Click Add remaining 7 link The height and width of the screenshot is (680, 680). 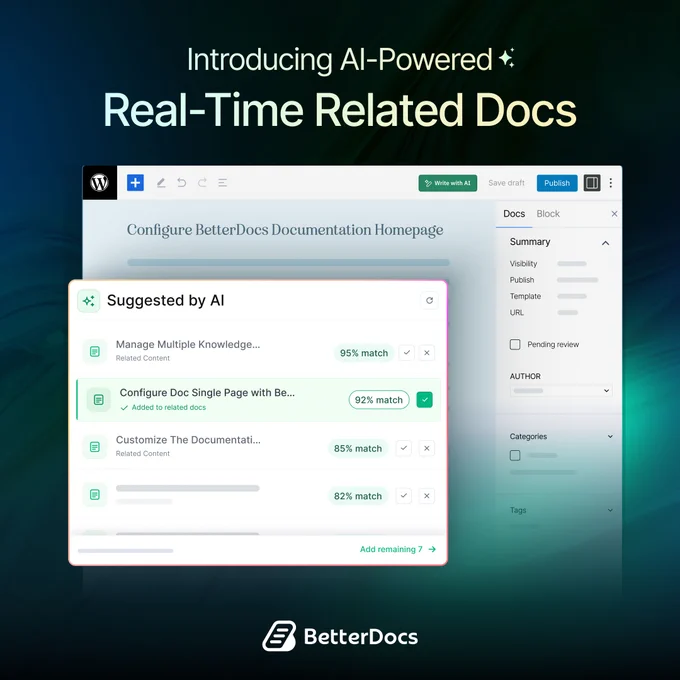pos(398,549)
